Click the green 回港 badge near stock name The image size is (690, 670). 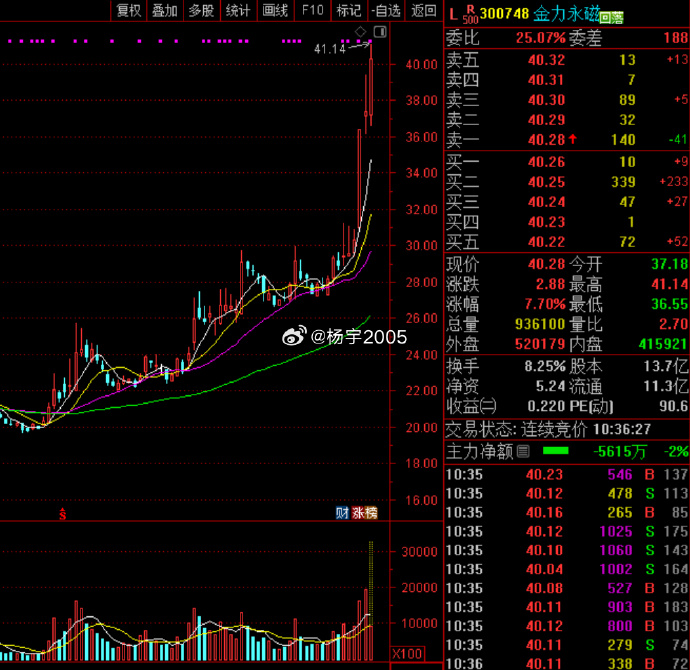[611, 17]
